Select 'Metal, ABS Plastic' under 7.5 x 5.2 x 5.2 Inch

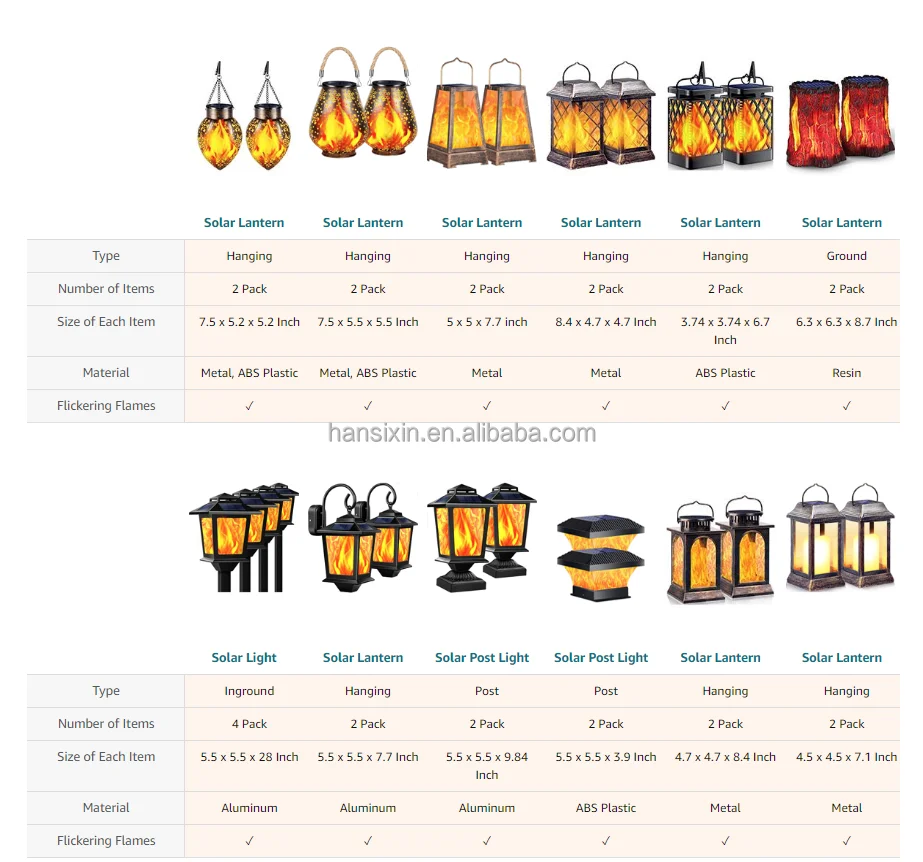(x=249, y=373)
